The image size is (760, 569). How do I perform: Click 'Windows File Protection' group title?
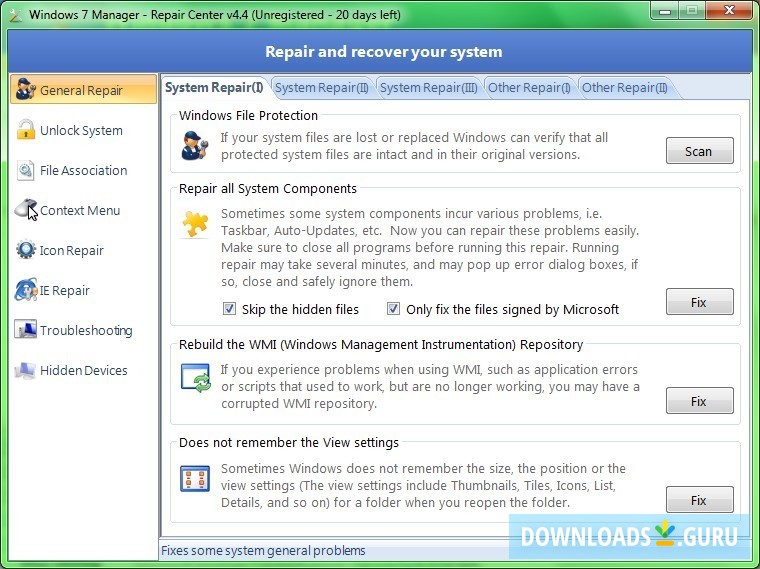coord(248,115)
